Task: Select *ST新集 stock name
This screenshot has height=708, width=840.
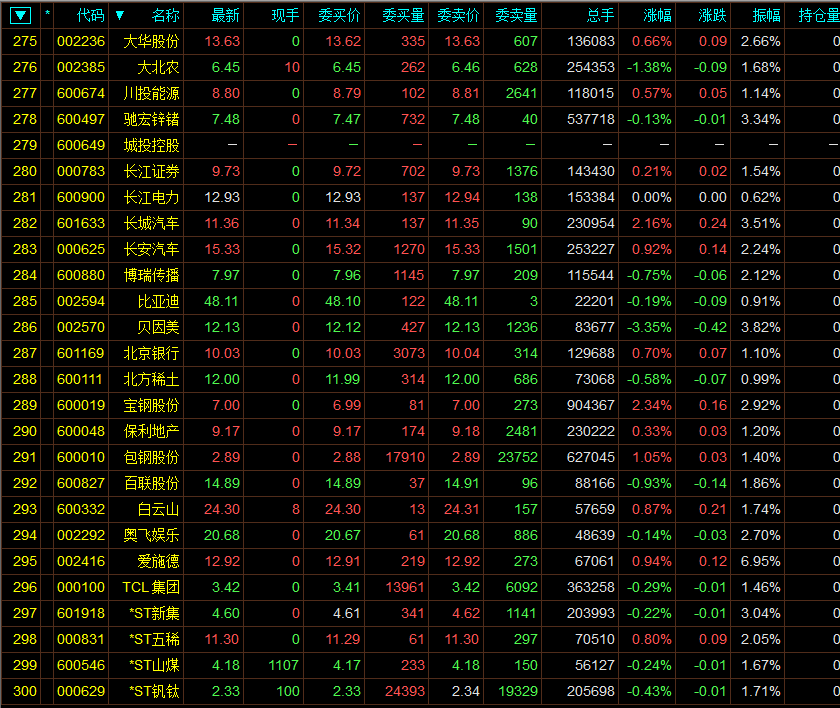Action: pos(154,614)
